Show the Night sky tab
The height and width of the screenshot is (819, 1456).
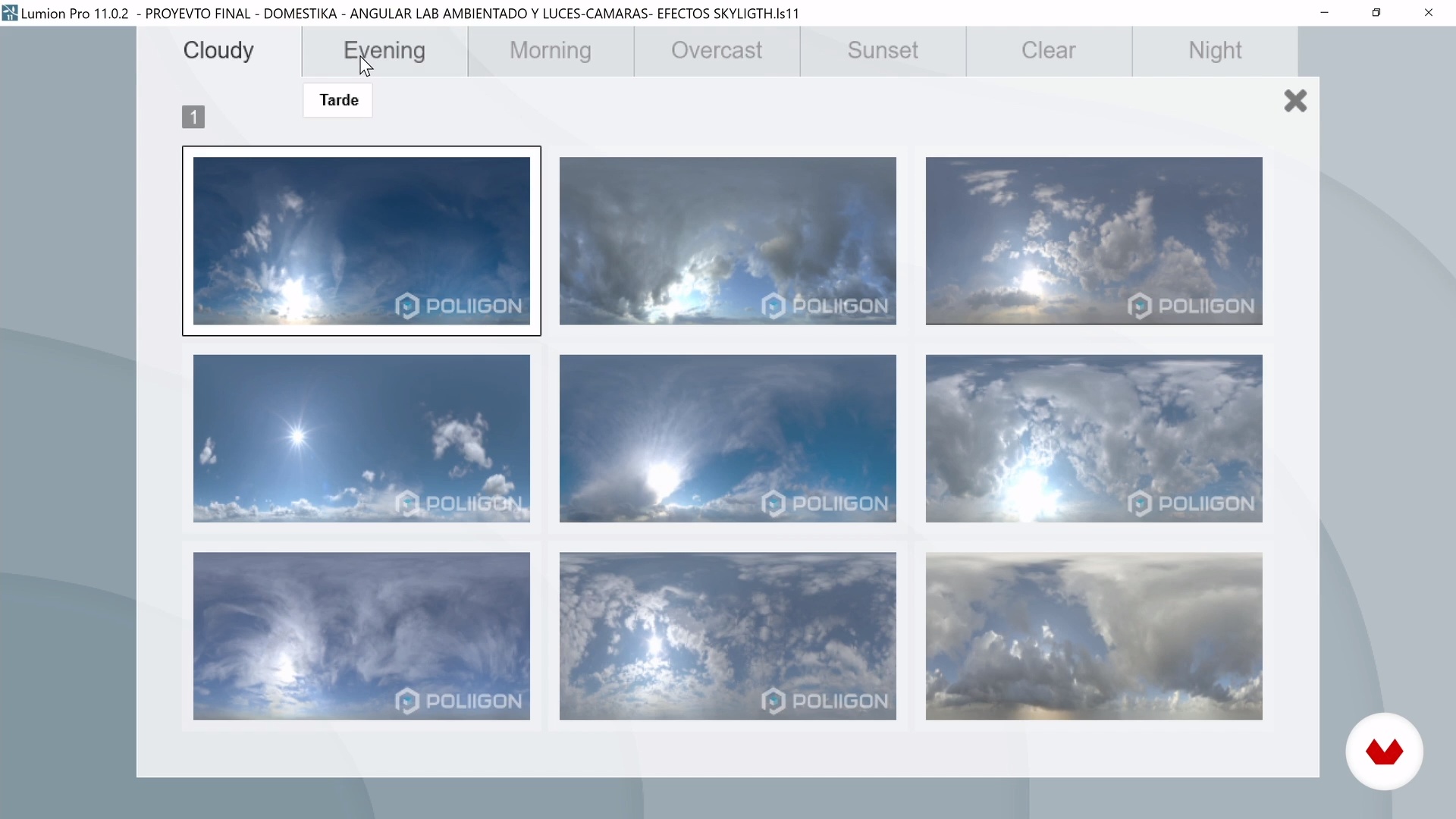click(1215, 51)
